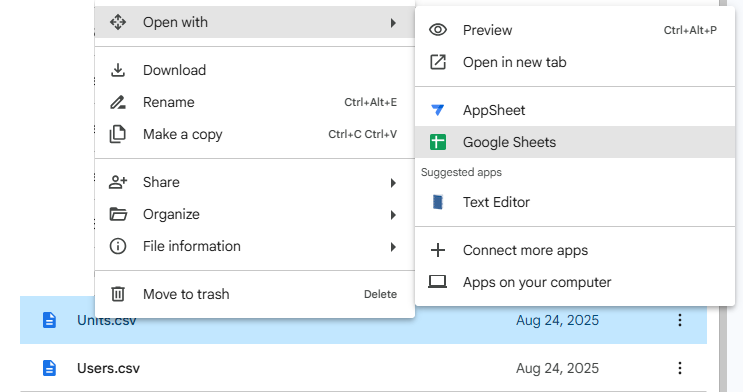
Task: Click the Suggested apps heading
Action: (461, 172)
